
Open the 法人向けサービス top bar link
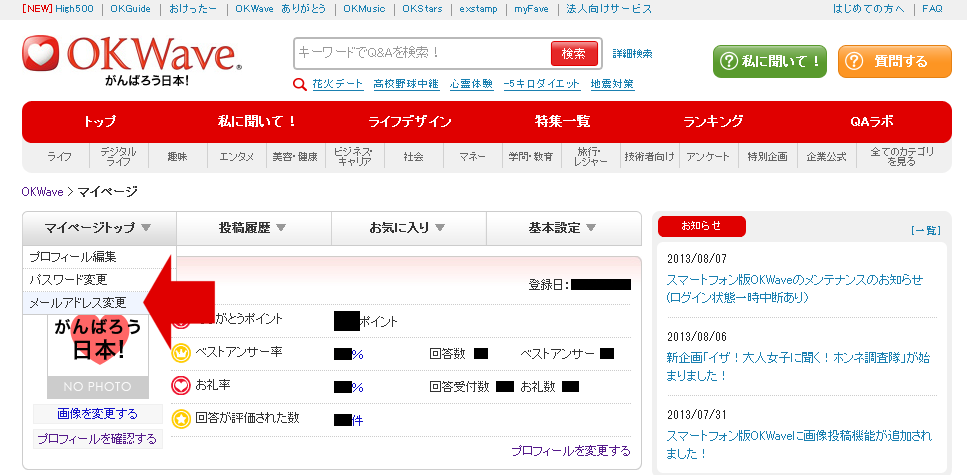point(609,9)
